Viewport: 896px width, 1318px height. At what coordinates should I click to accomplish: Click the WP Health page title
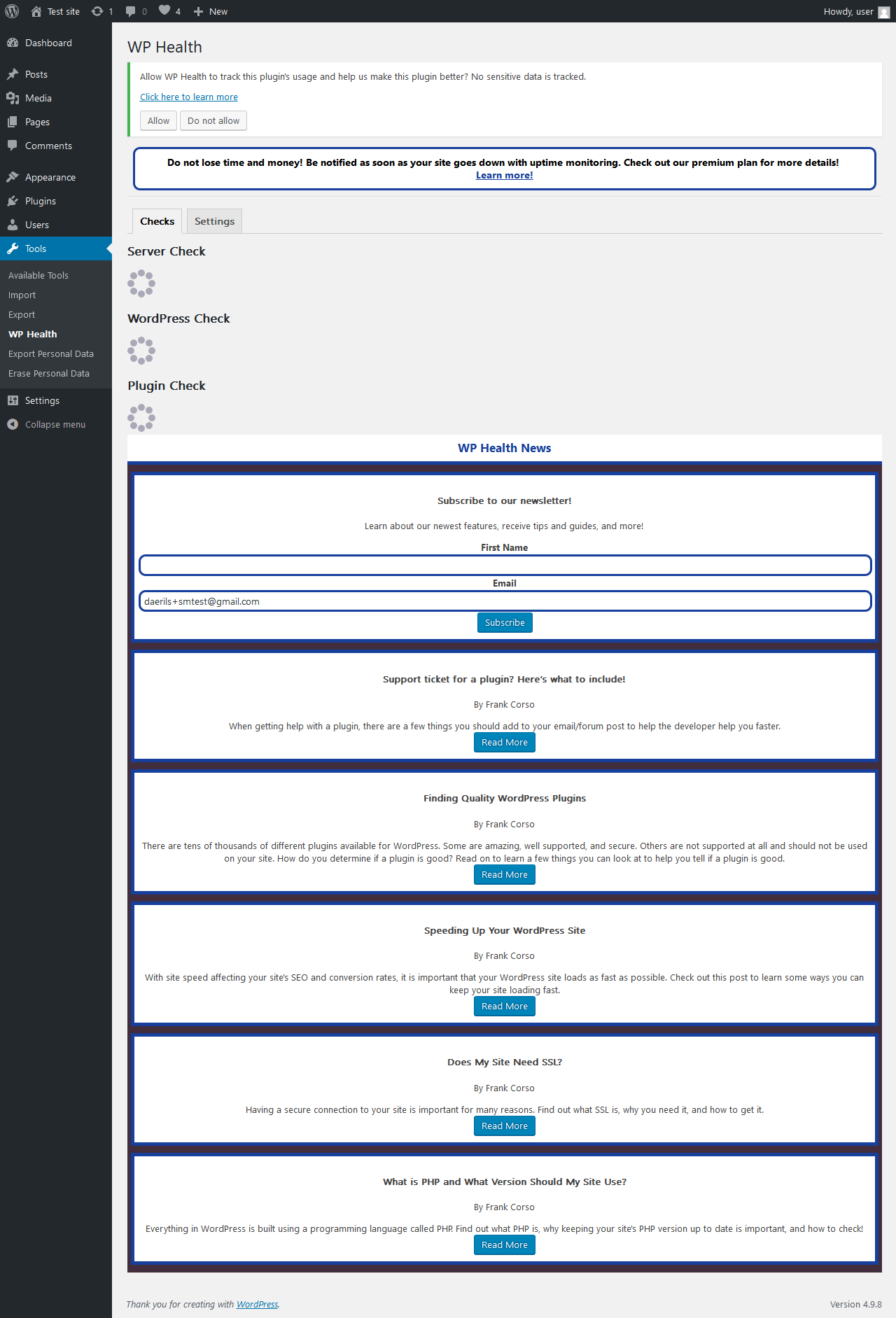pyautogui.click(x=165, y=47)
